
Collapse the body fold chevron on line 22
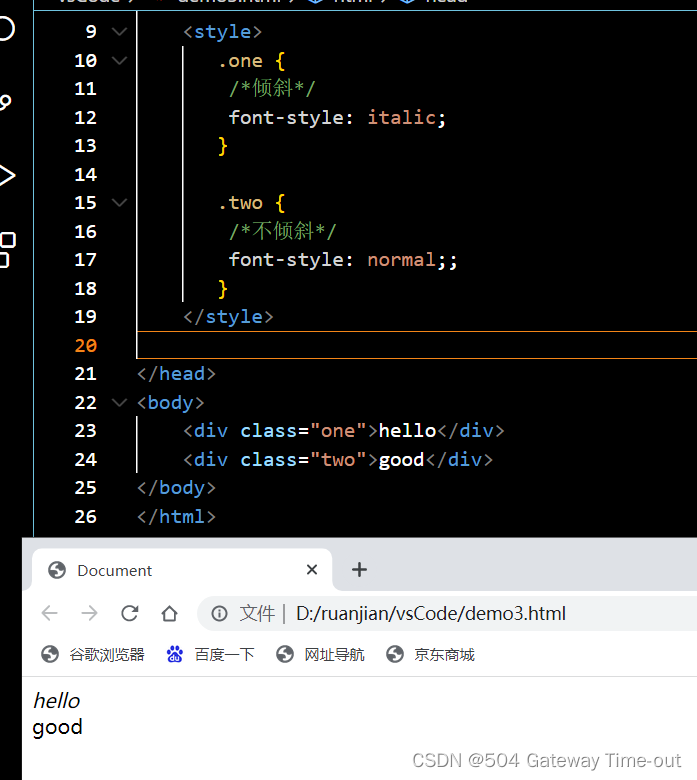click(119, 402)
